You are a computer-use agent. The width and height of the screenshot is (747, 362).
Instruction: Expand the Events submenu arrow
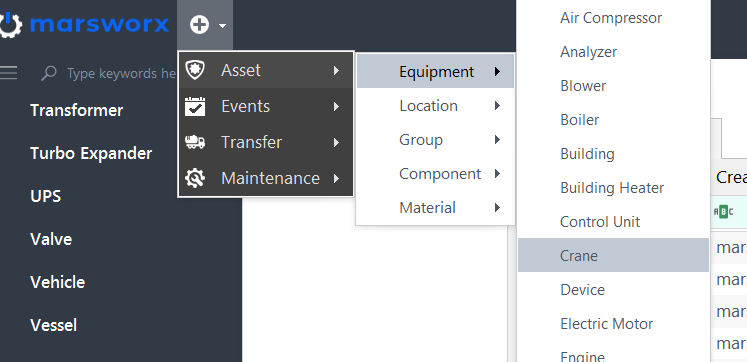tap(336, 106)
